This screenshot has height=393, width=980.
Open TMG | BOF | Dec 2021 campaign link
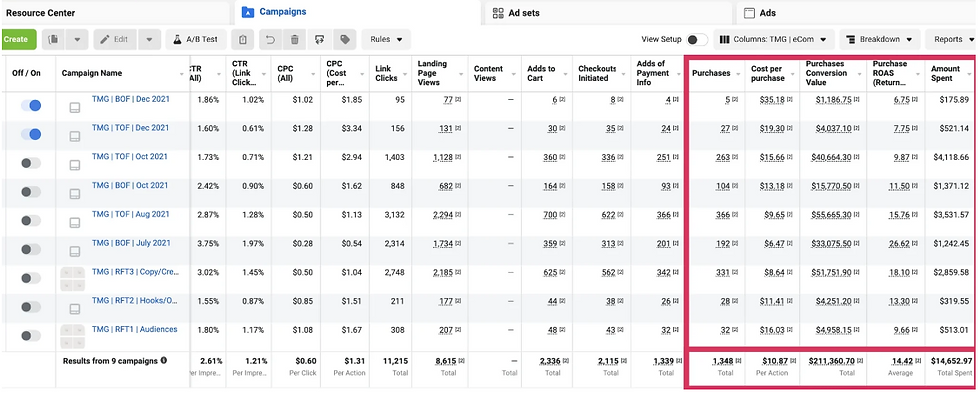click(x=131, y=99)
